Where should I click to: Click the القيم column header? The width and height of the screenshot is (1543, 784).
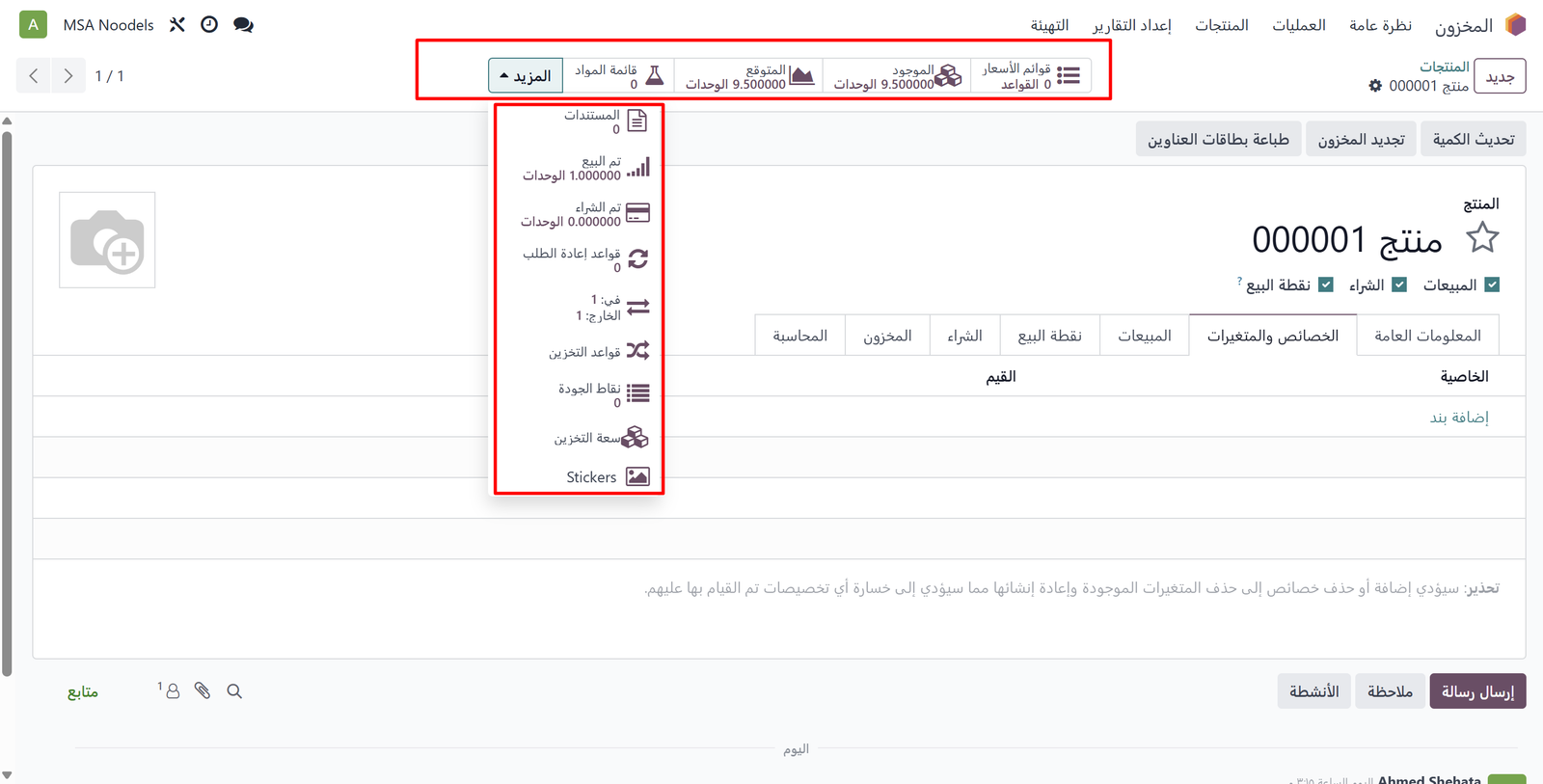tap(1001, 376)
